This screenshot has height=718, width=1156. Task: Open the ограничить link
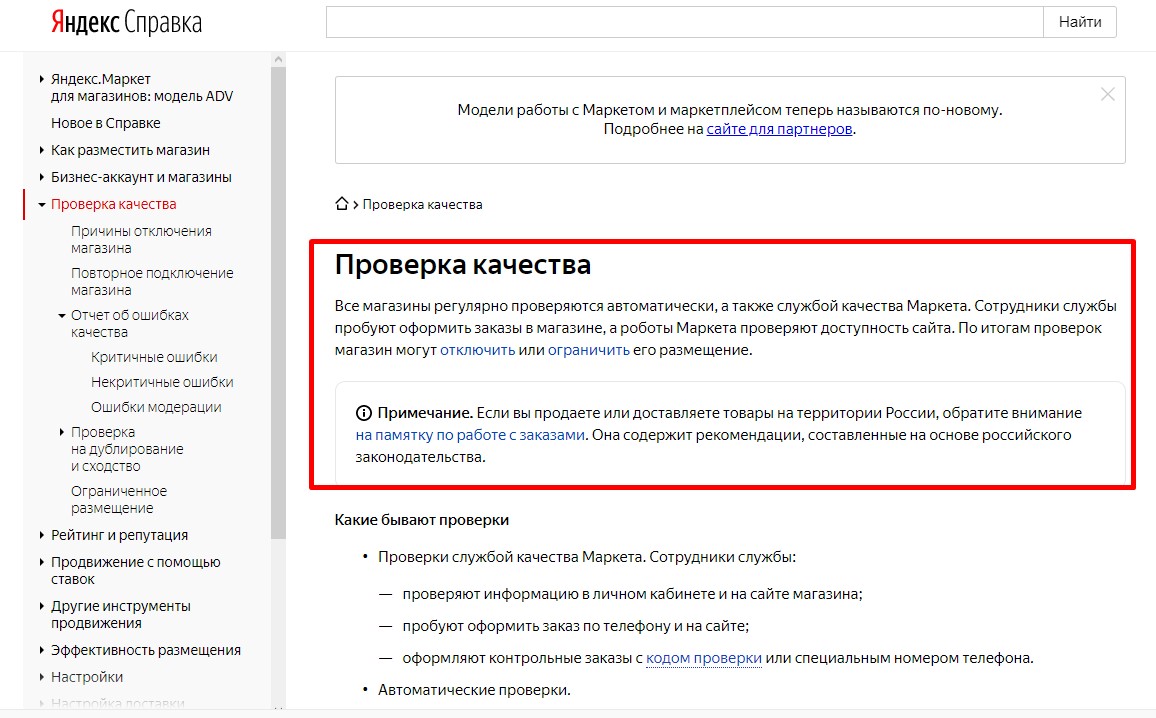(x=588, y=350)
